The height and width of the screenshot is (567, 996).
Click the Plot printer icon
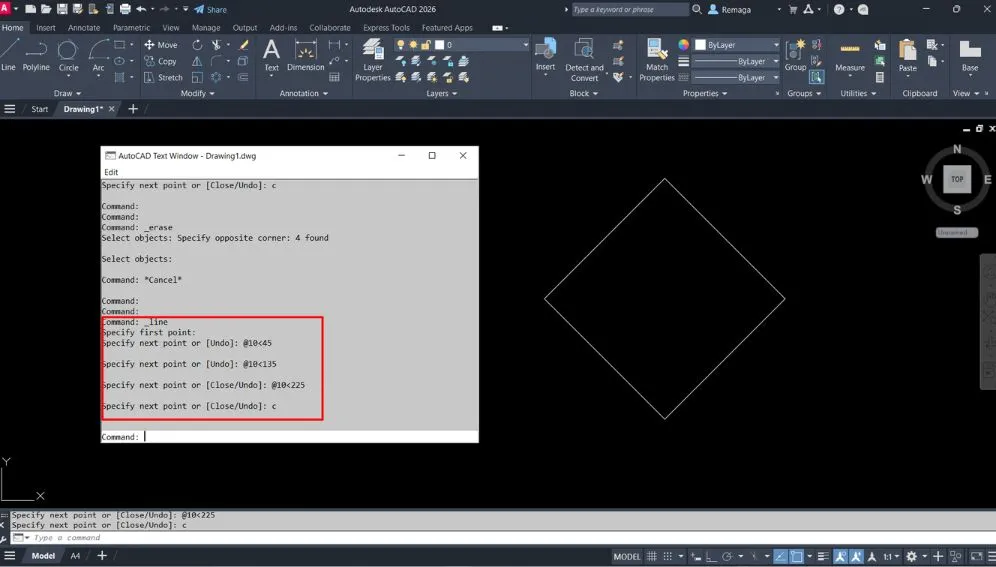(x=125, y=10)
